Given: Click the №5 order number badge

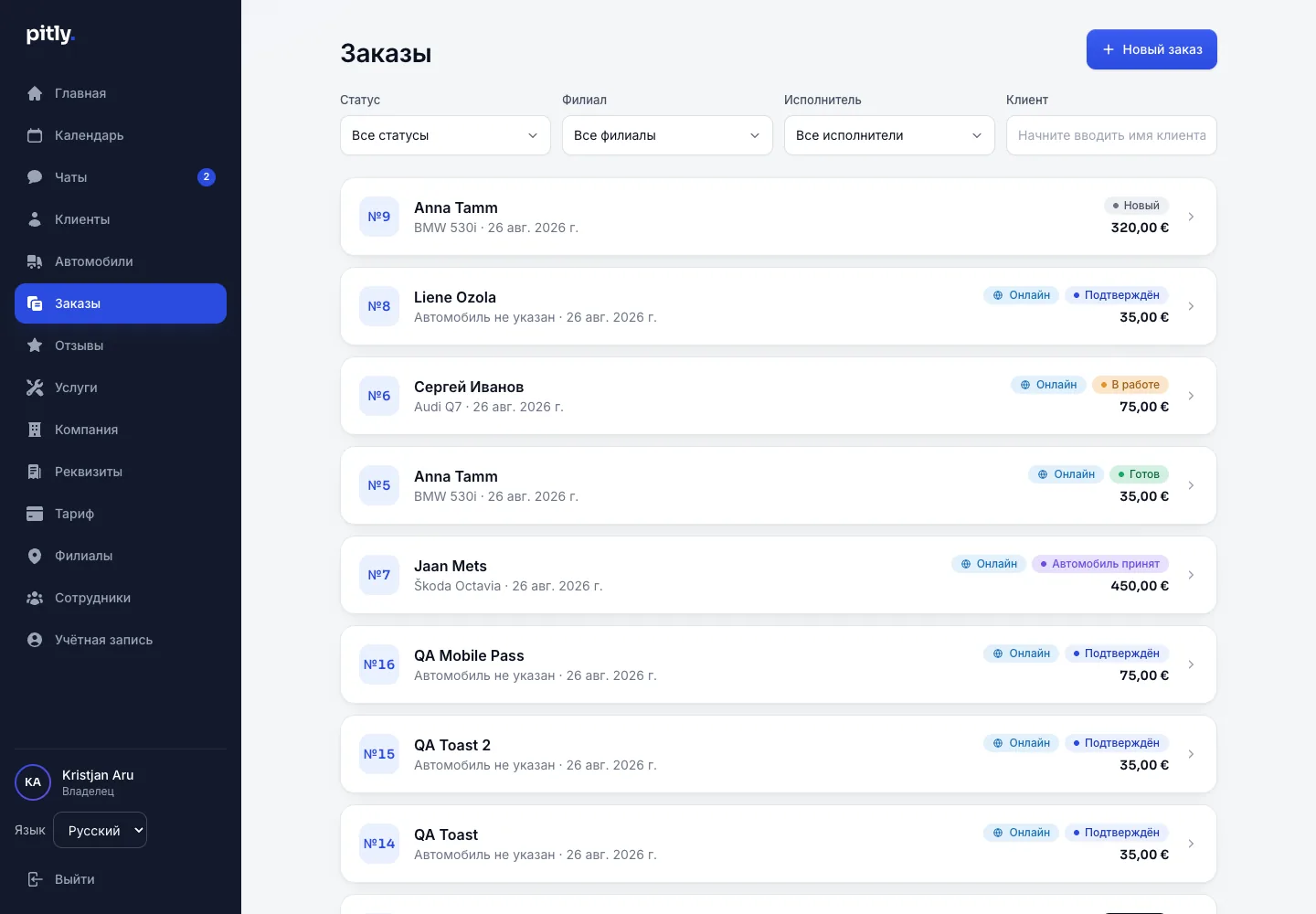Looking at the screenshot, I should [379, 485].
